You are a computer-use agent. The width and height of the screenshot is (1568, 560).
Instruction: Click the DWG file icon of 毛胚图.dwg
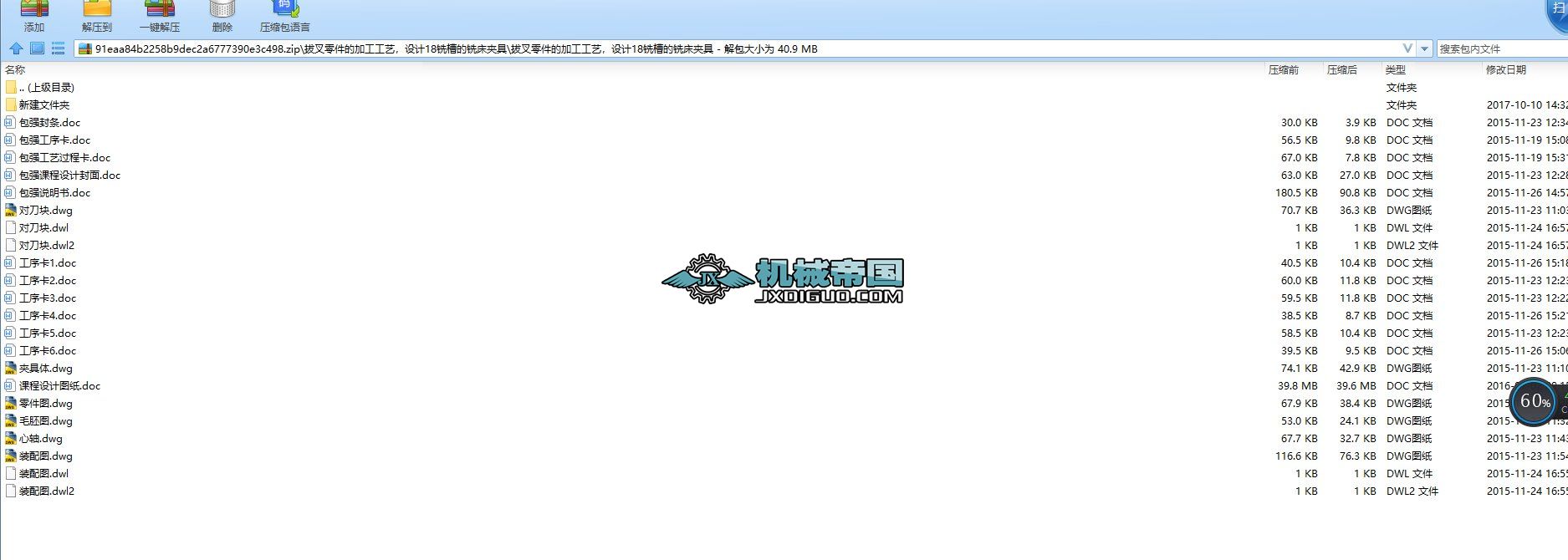pyautogui.click(x=11, y=420)
